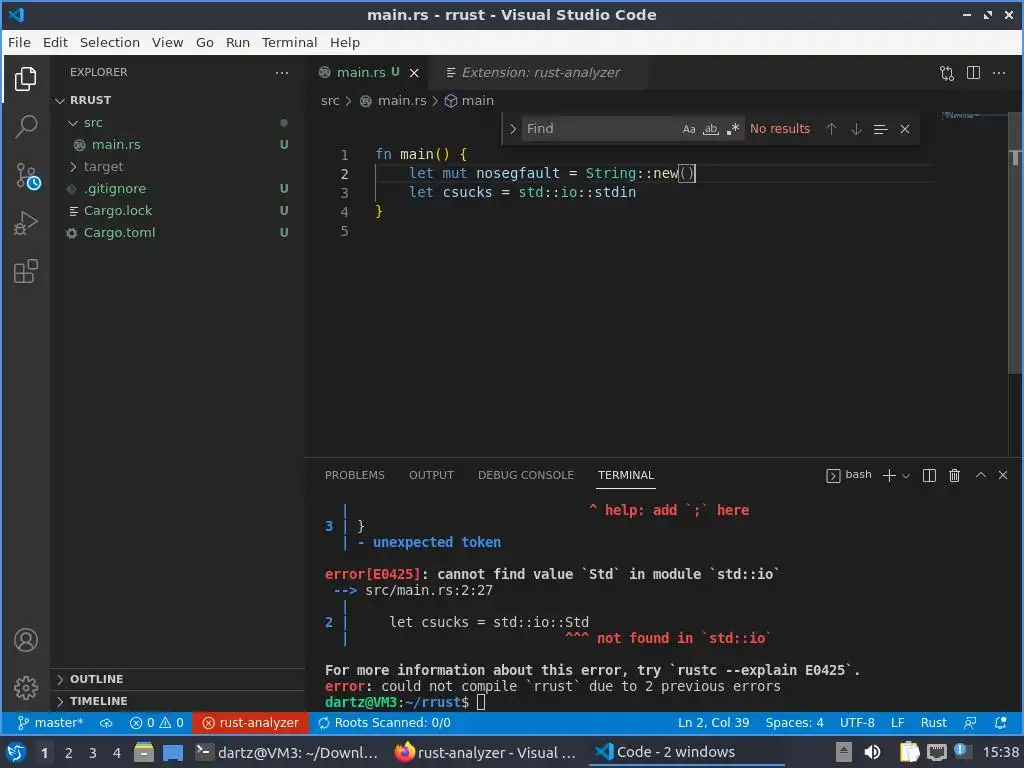
Task: Switch to the DEBUG CONSOLE tab
Action: coord(526,475)
